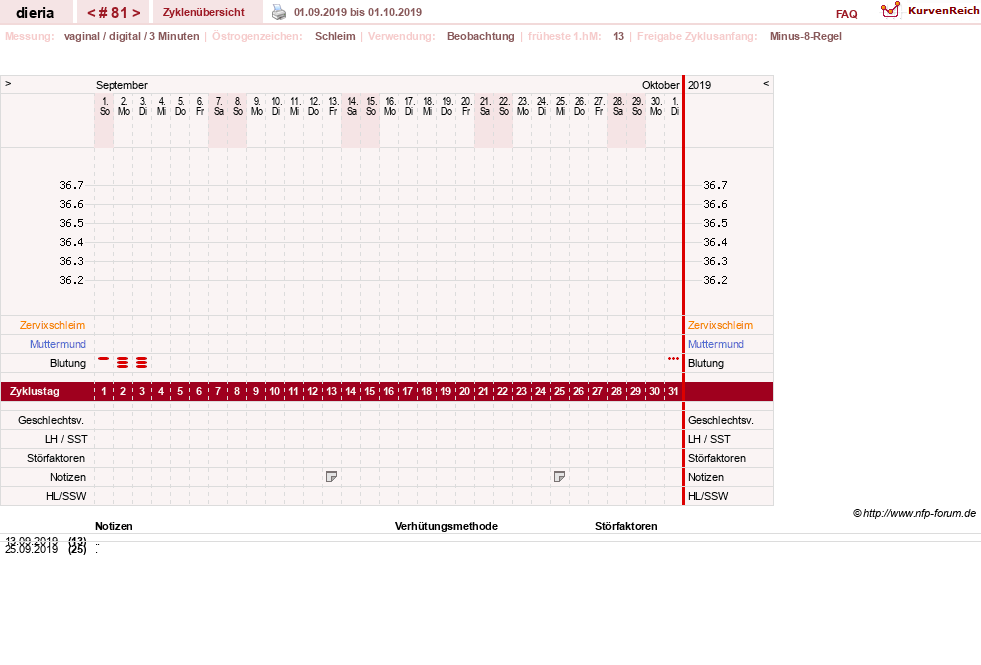Select cycle day 31 in Zyklustag bar
Viewport: 981px width, 665px height.
click(x=673, y=391)
